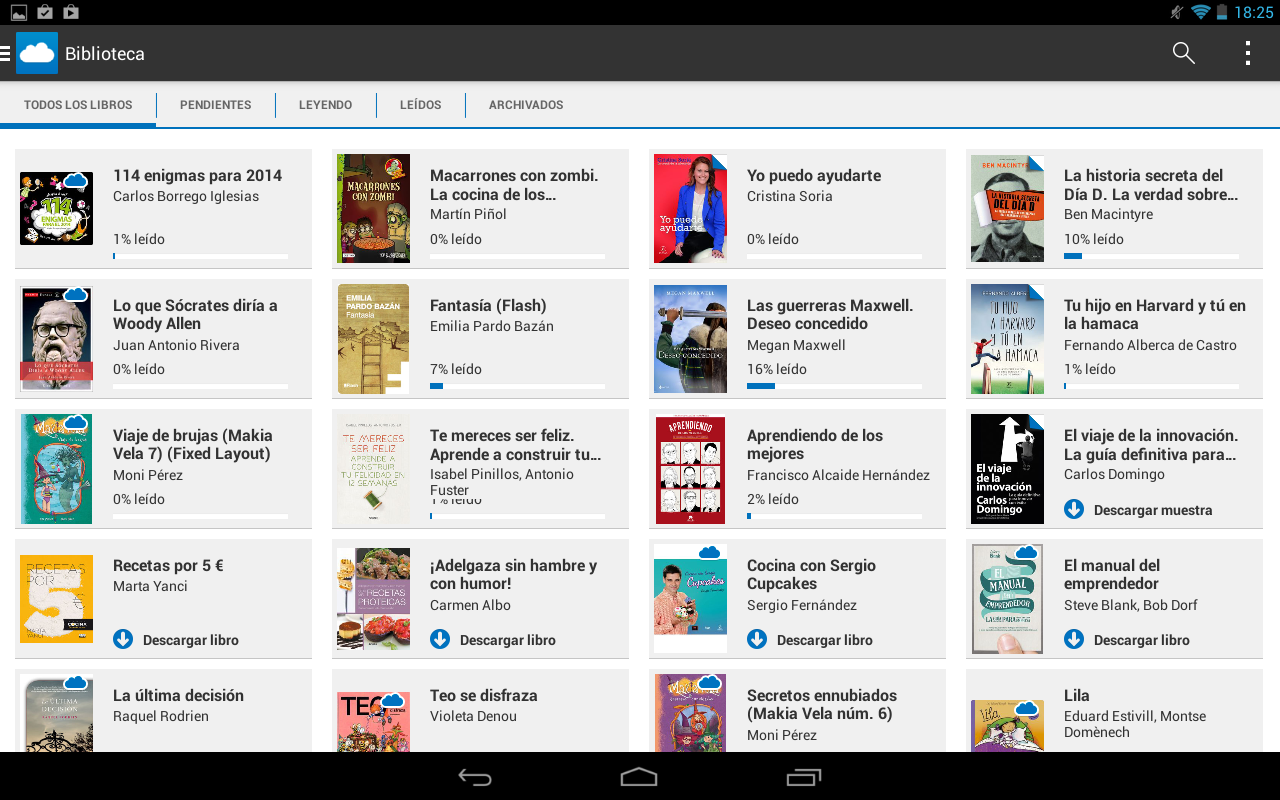Tap progress bar of Fantasía (Flash)
Image resolution: width=1280 pixels, height=800 pixels.
click(517, 386)
